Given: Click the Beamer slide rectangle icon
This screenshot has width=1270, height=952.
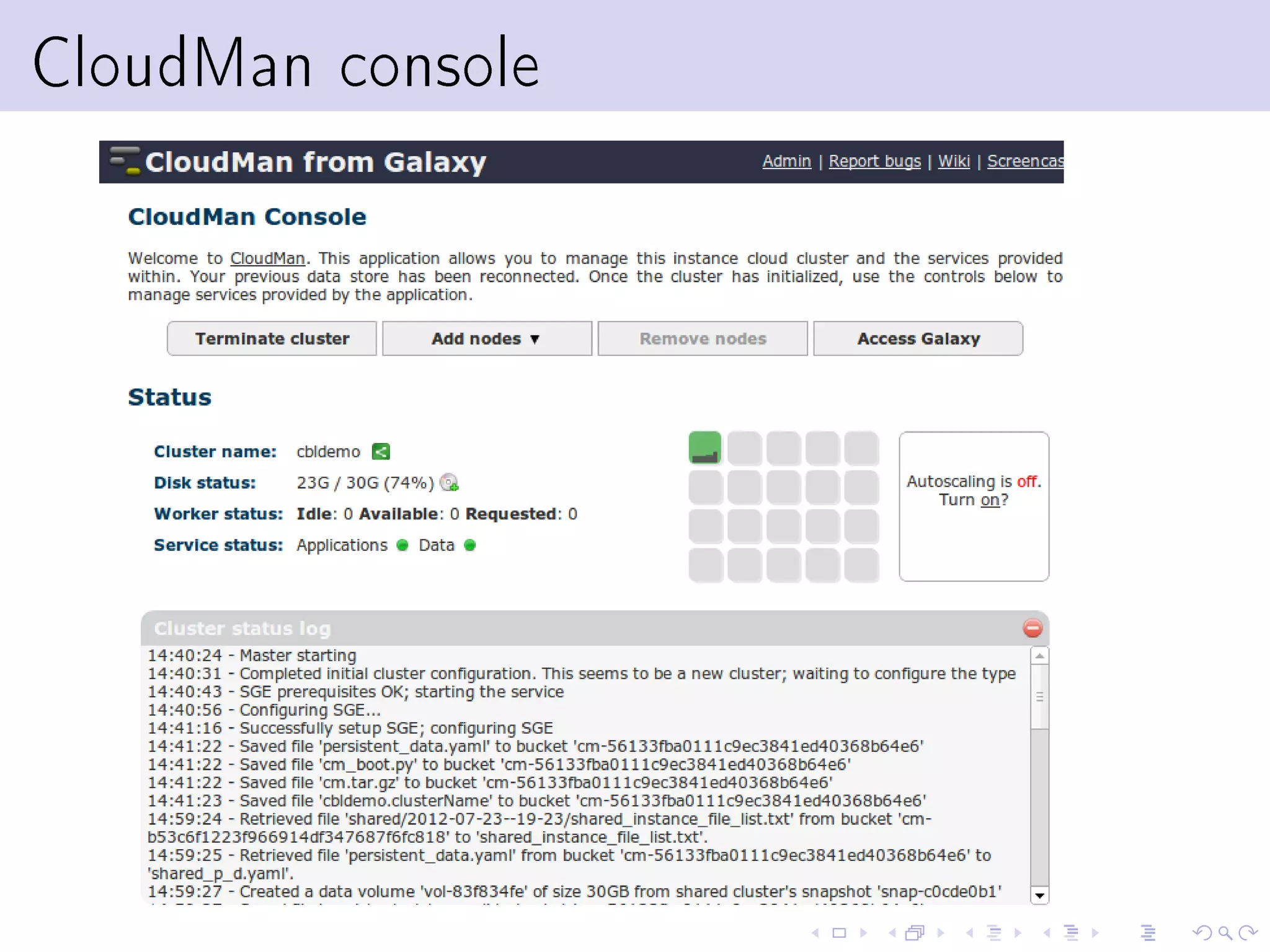Looking at the screenshot, I should click(839, 933).
